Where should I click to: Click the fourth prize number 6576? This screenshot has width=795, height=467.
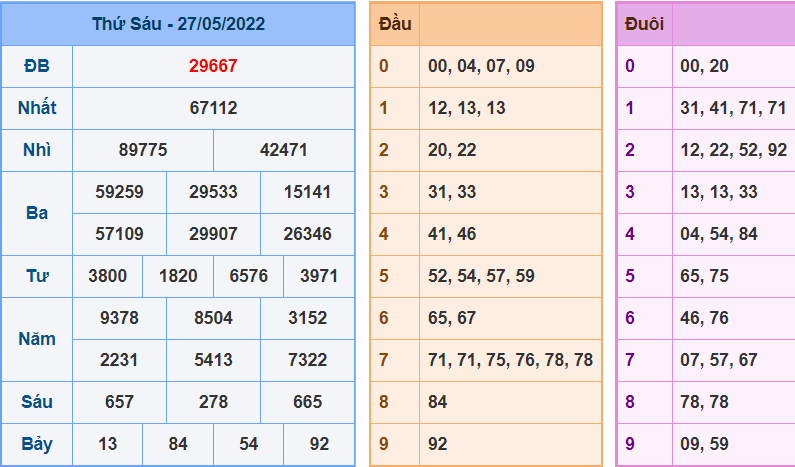[x=248, y=276]
